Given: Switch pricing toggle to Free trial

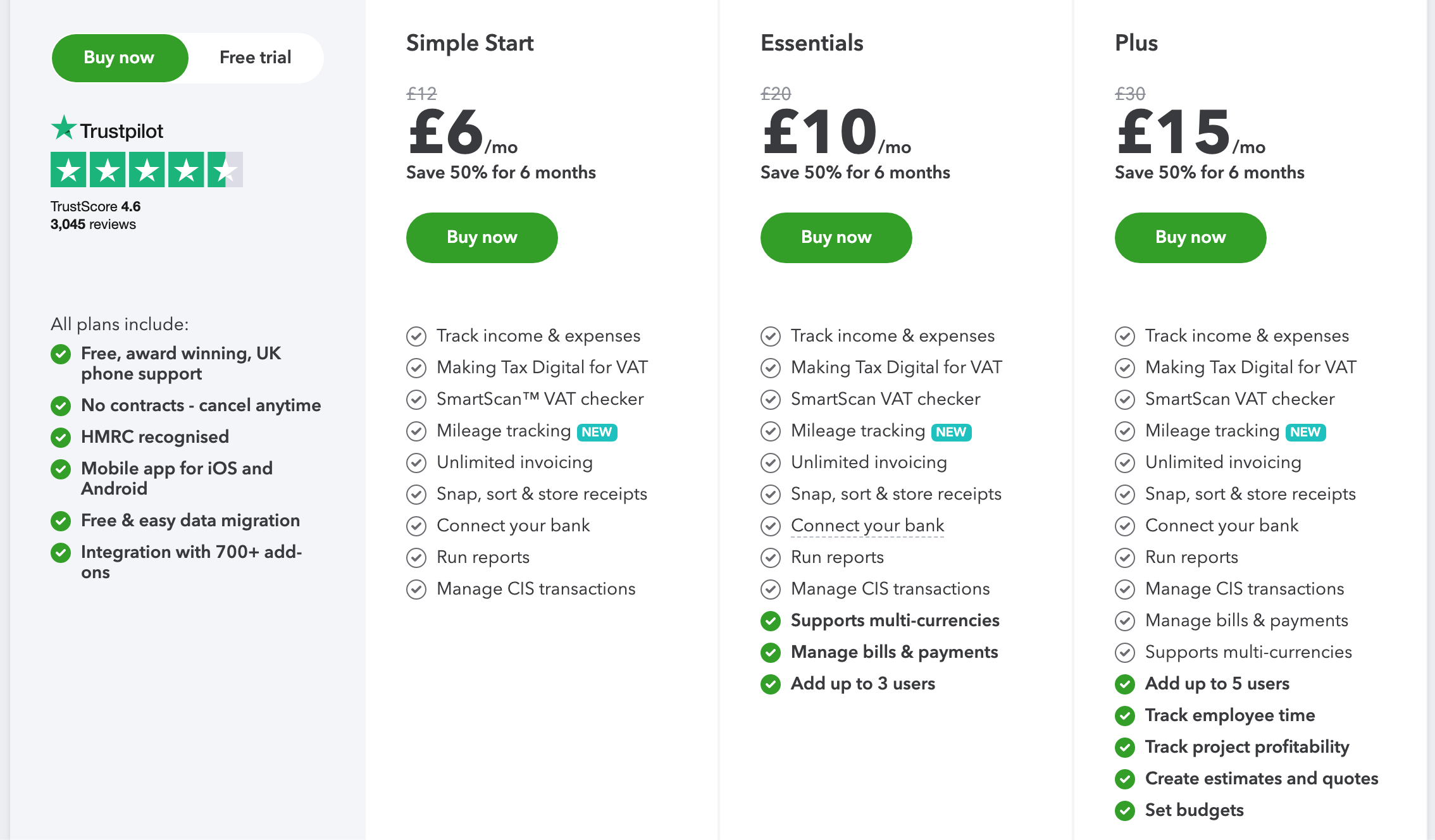Looking at the screenshot, I should coord(255,58).
